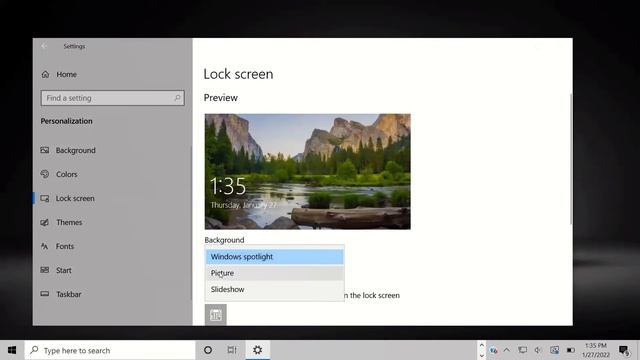
Task: Select Windows spotlight in Background list
Action: pyautogui.click(x=274, y=257)
